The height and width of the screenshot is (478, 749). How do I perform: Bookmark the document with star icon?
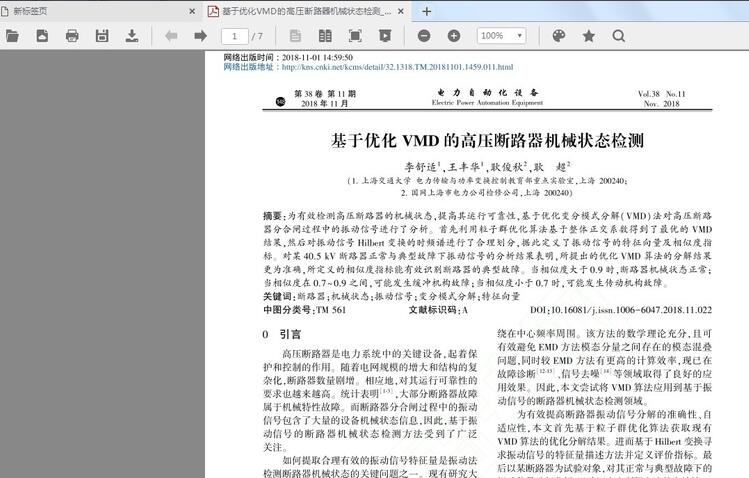click(x=589, y=36)
